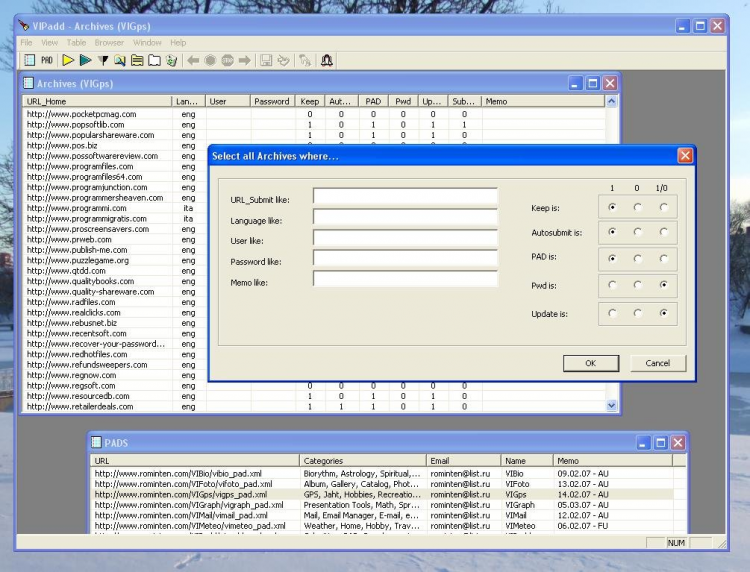Open the Browser menu
Image resolution: width=750 pixels, height=572 pixels.
(109, 43)
